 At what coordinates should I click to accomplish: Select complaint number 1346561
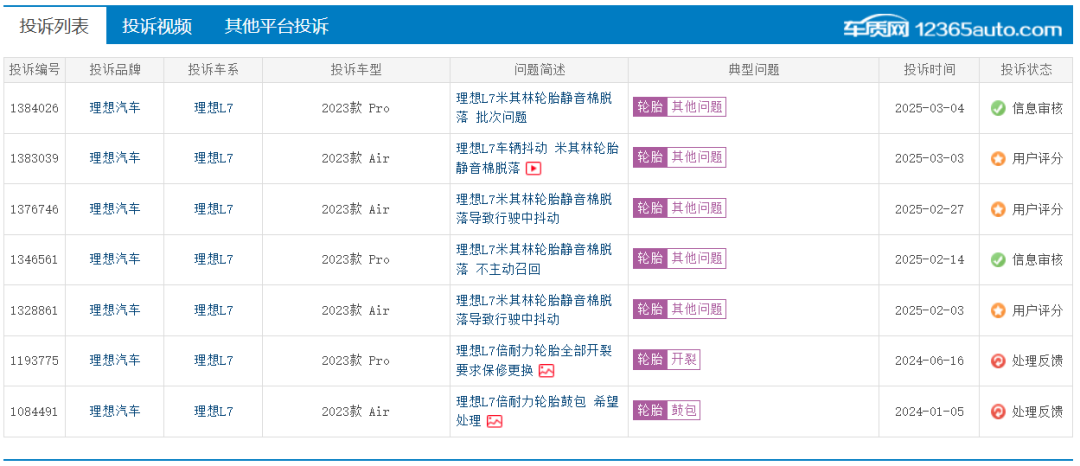click(34, 260)
